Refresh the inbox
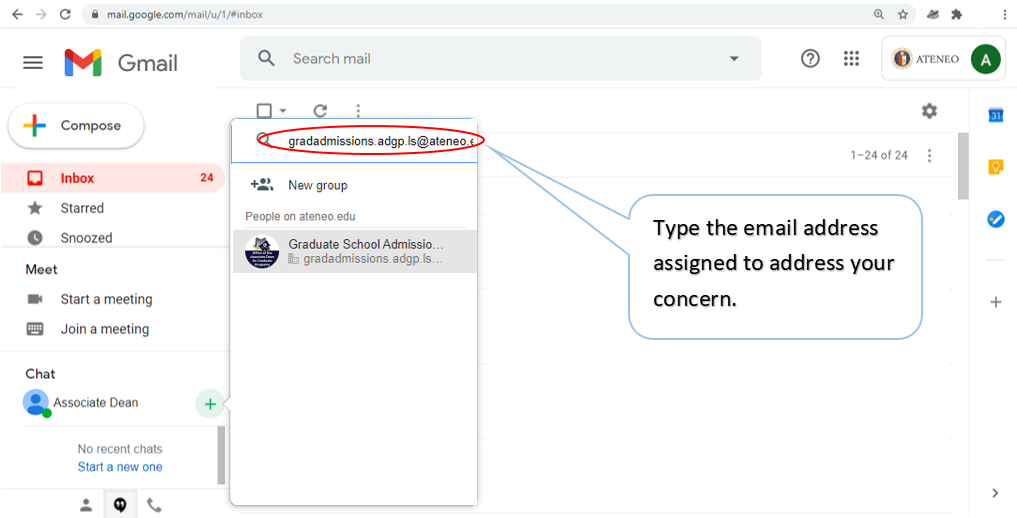Screen dimensions: 1017x518 pos(320,111)
